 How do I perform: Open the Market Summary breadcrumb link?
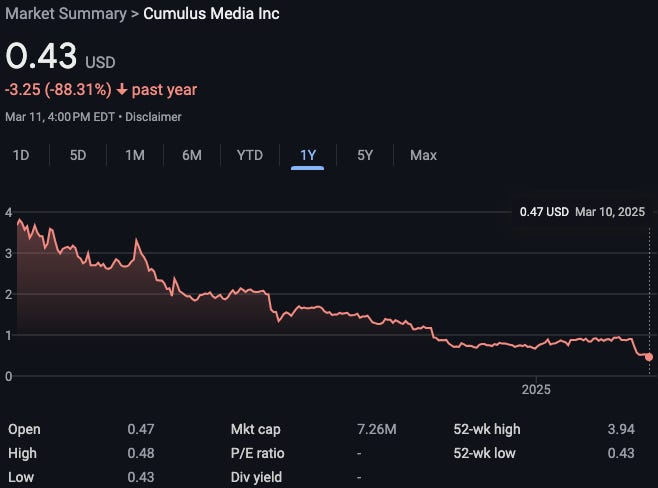66,14
